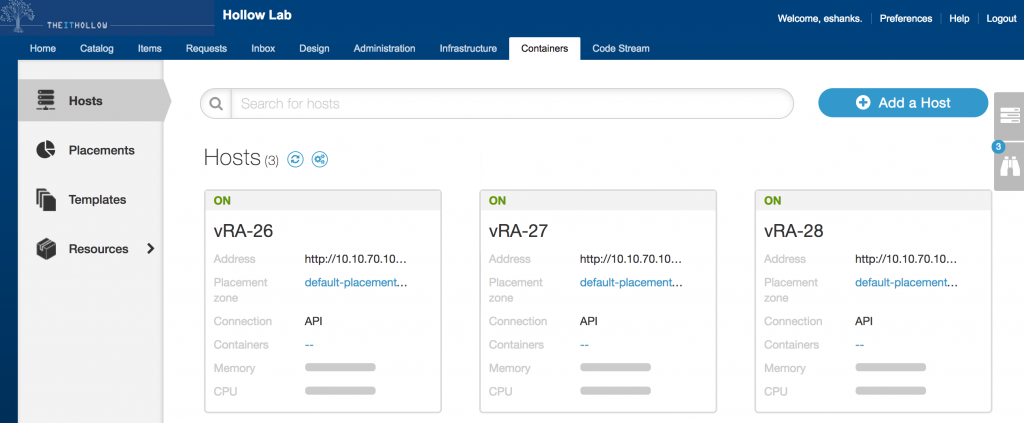Expand the Resources submenu arrow

click(x=151, y=249)
